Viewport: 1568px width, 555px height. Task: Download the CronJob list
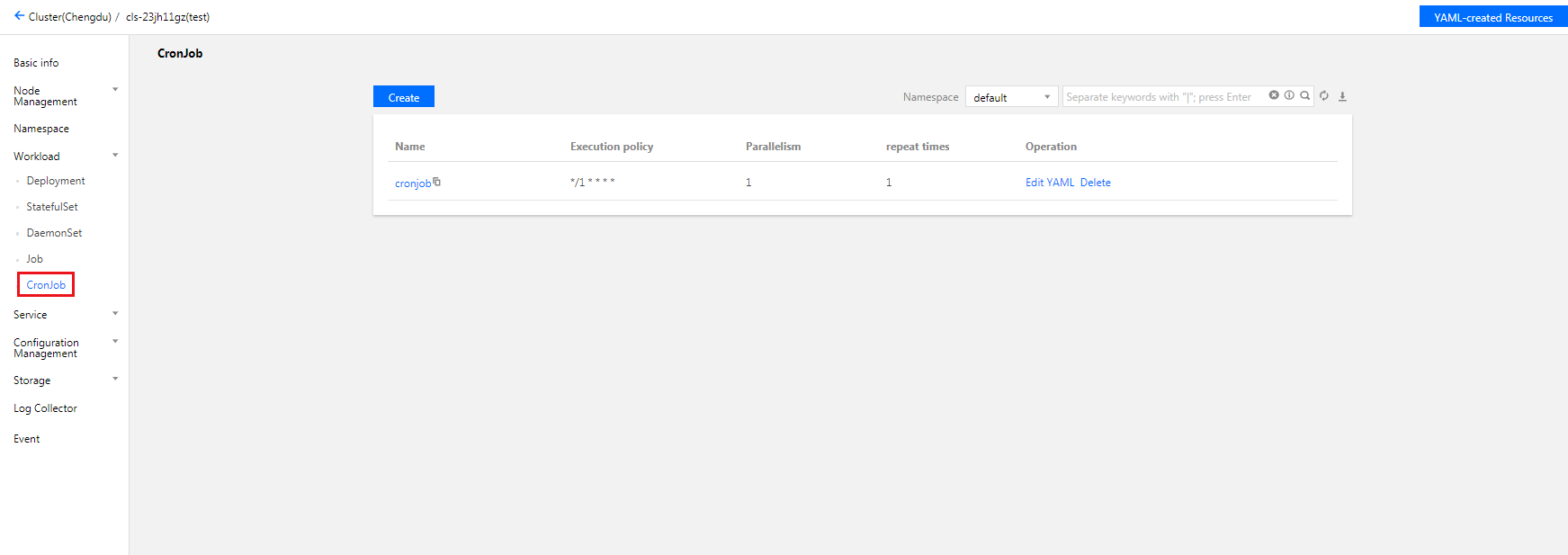point(1342,96)
